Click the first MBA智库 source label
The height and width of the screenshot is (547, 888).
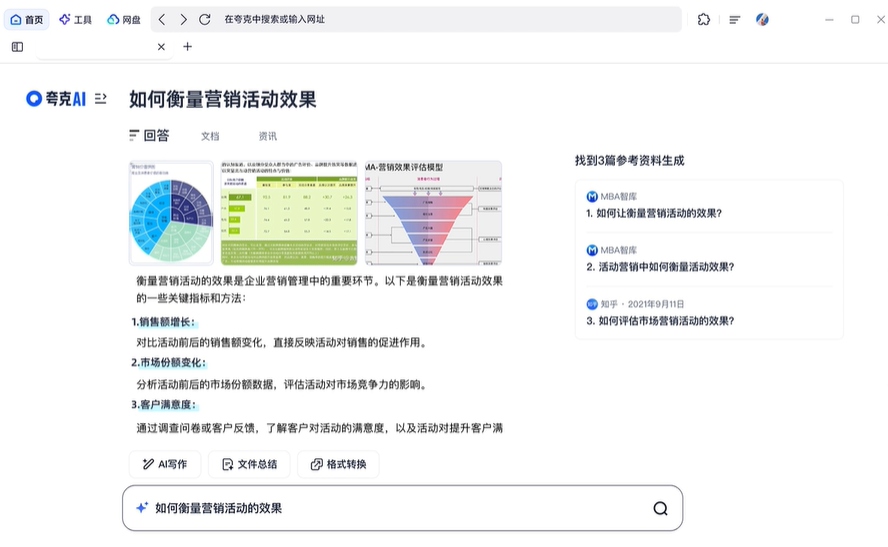[612, 196]
